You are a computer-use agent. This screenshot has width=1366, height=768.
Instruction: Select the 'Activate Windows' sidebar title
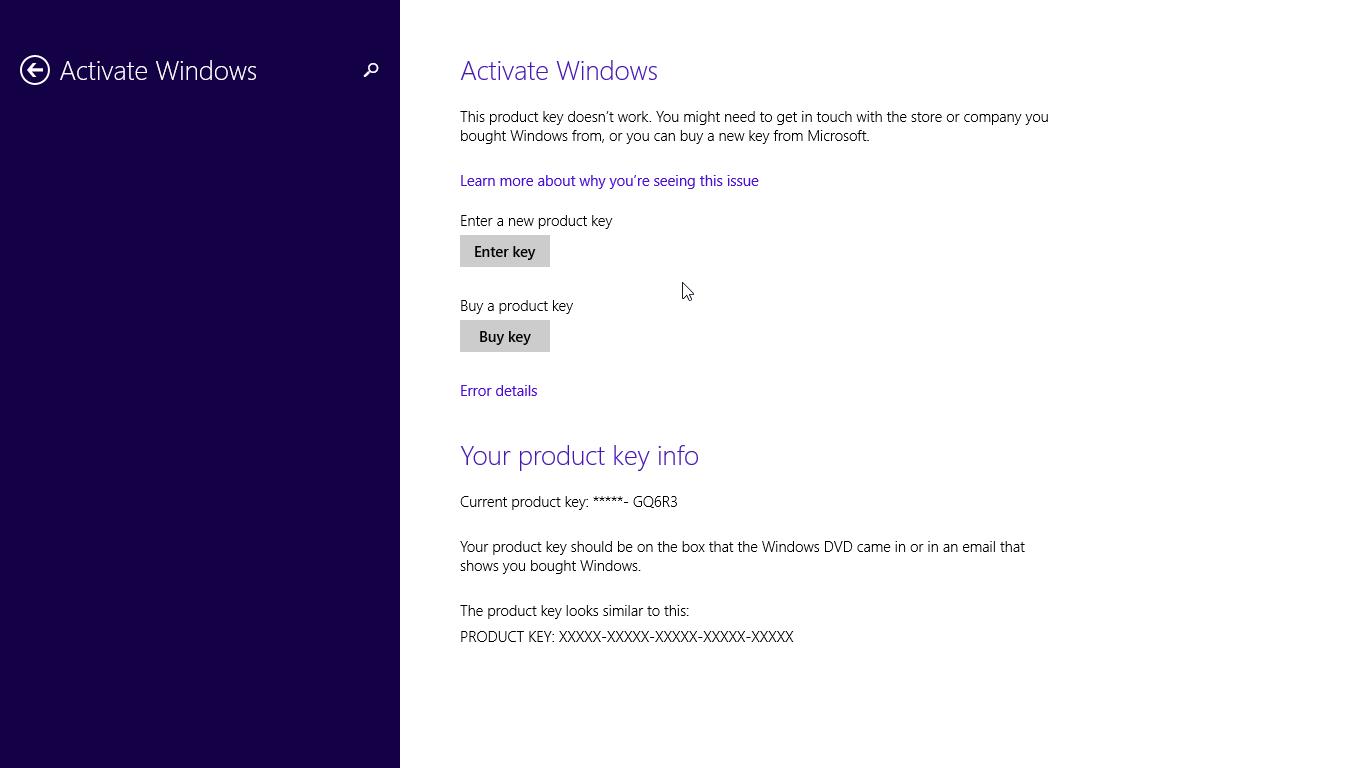coord(158,71)
